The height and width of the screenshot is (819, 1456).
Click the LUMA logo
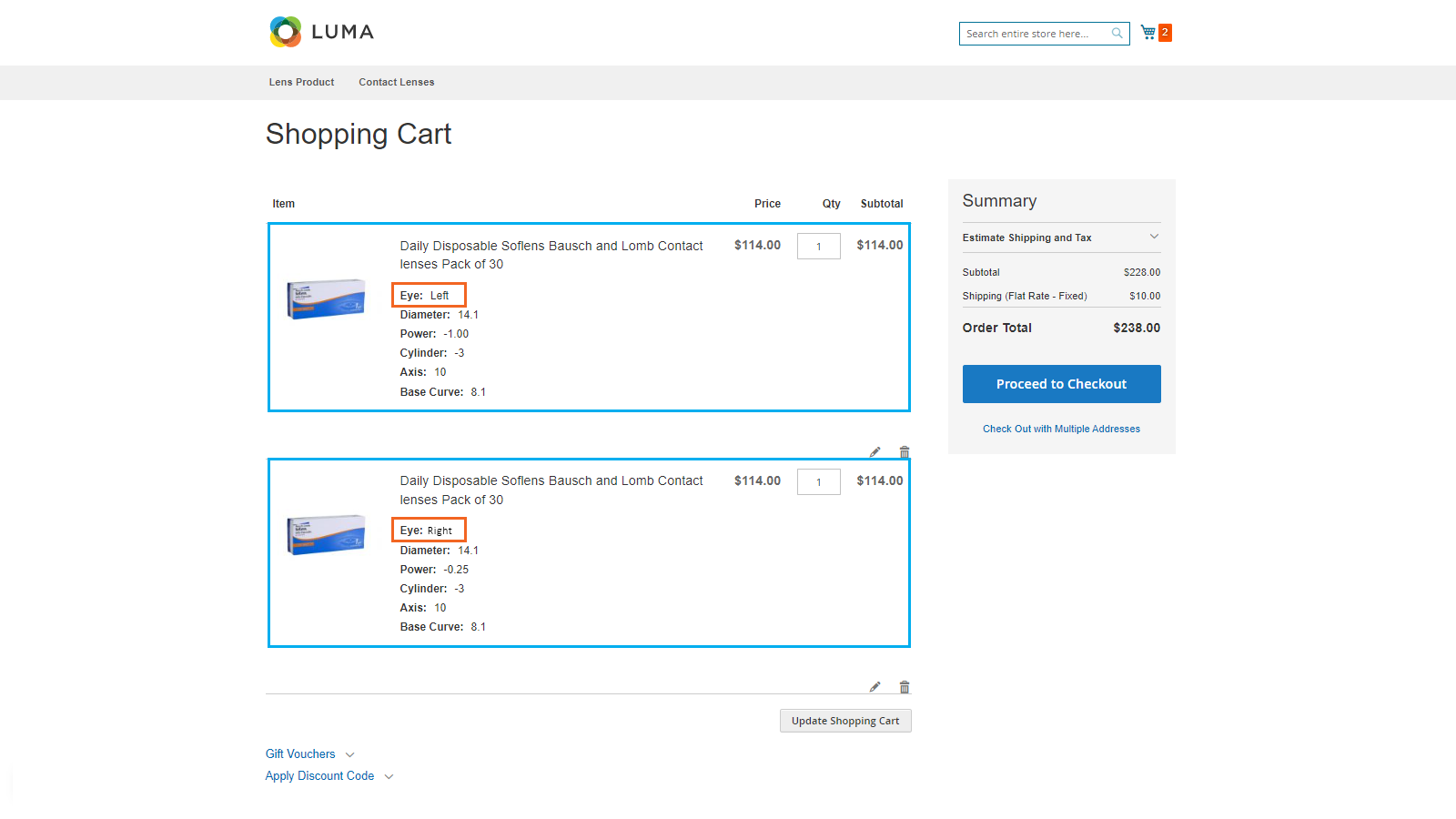[x=321, y=32]
